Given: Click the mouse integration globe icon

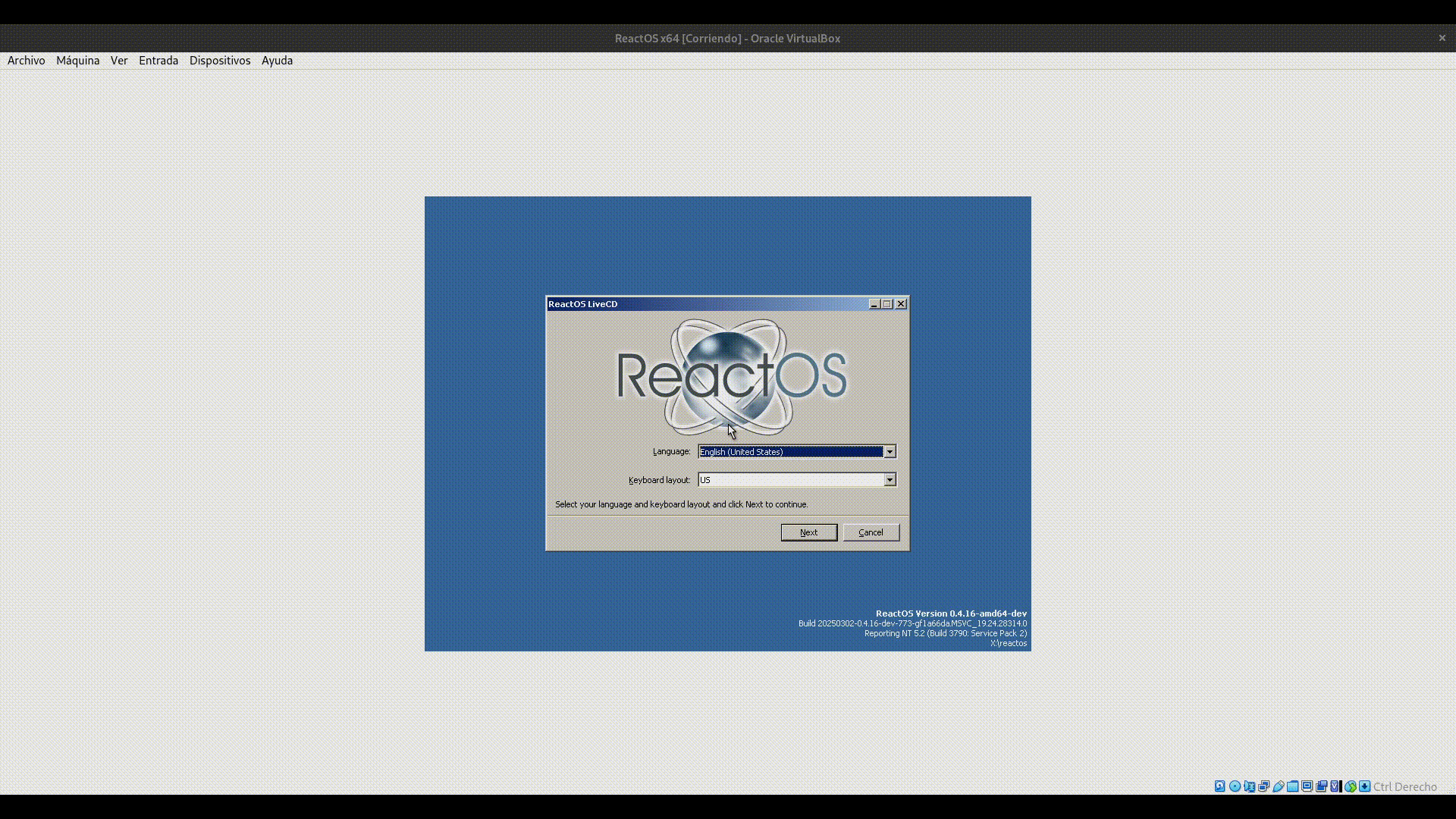Looking at the screenshot, I should pyautogui.click(x=1351, y=786).
